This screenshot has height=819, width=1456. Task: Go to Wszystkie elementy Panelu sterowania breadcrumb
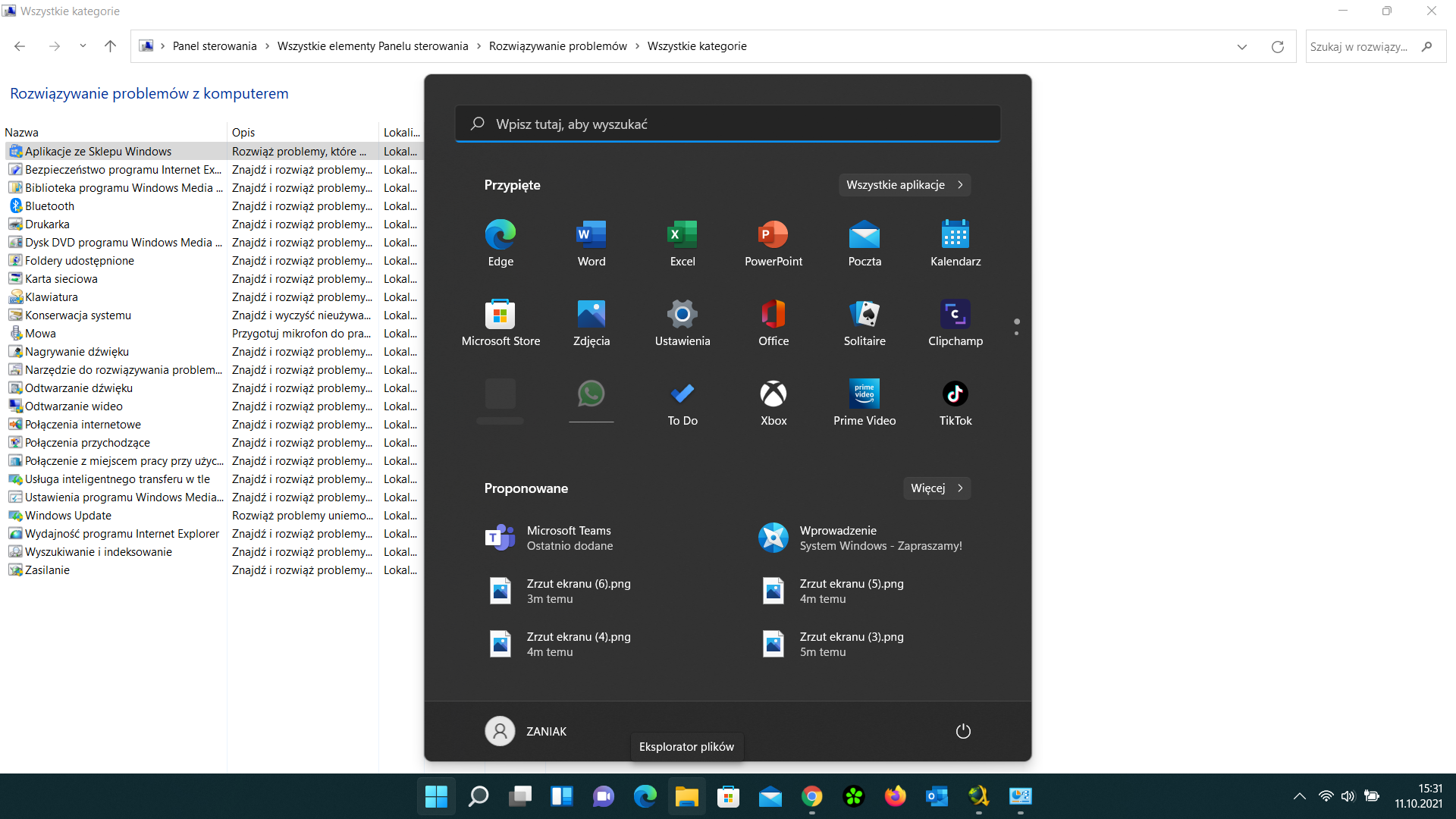coord(372,46)
